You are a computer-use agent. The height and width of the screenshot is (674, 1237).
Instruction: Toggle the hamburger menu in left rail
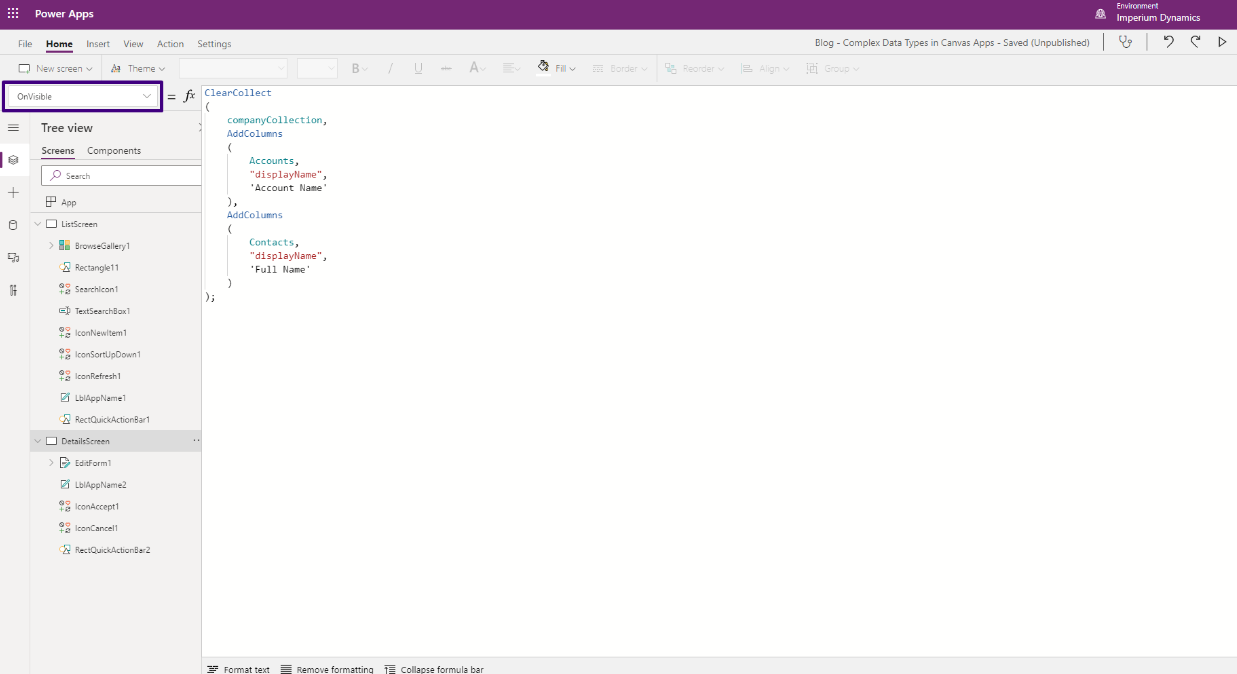coord(13,128)
